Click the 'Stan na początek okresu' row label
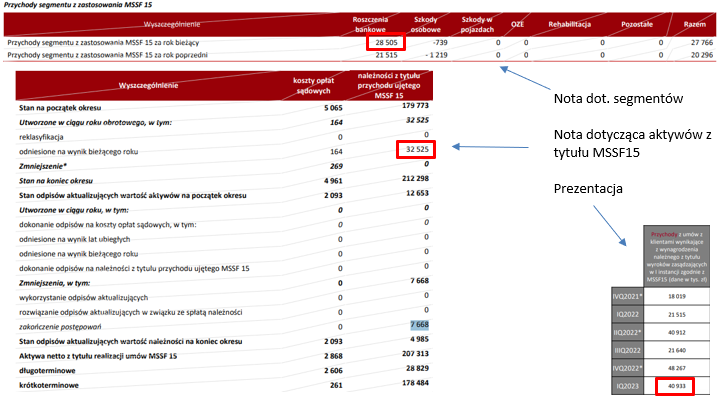This screenshot has width=720, height=400. pyautogui.click(x=60, y=108)
